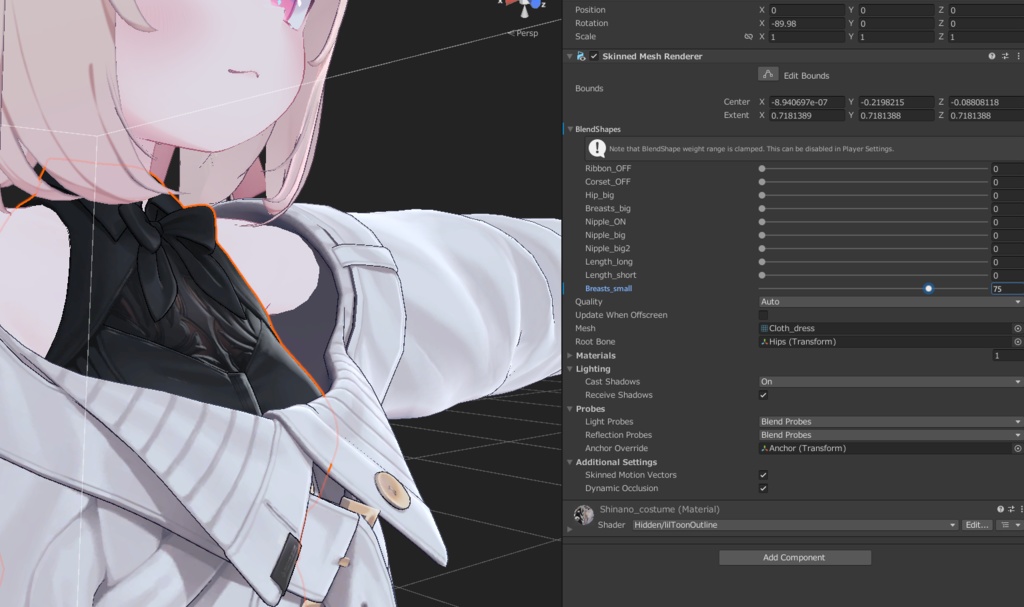This screenshot has height=607, width=1024.
Task: Open the Root Bone object picker icon
Action: tap(1017, 342)
